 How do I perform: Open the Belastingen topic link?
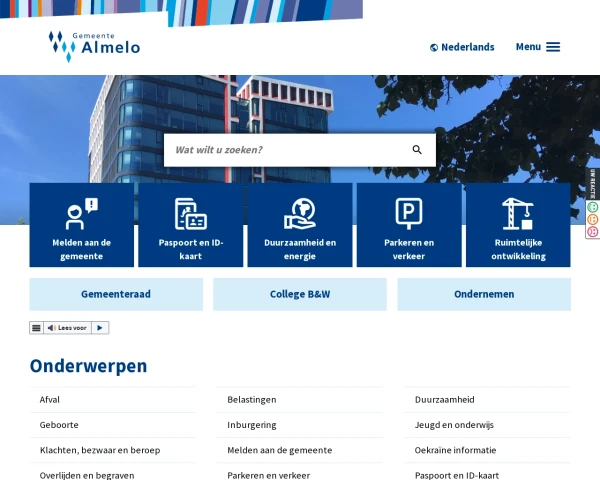click(x=252, y=400)
